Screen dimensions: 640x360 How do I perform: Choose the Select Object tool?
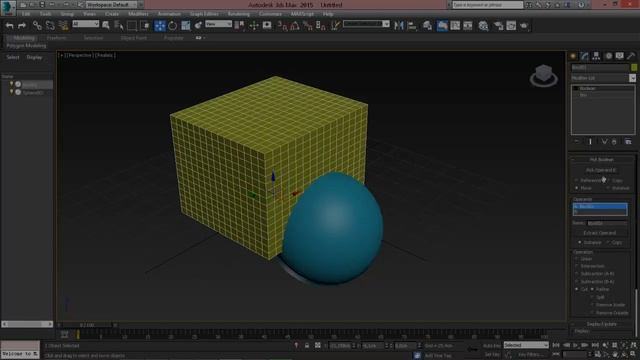[x=106, y=26]
